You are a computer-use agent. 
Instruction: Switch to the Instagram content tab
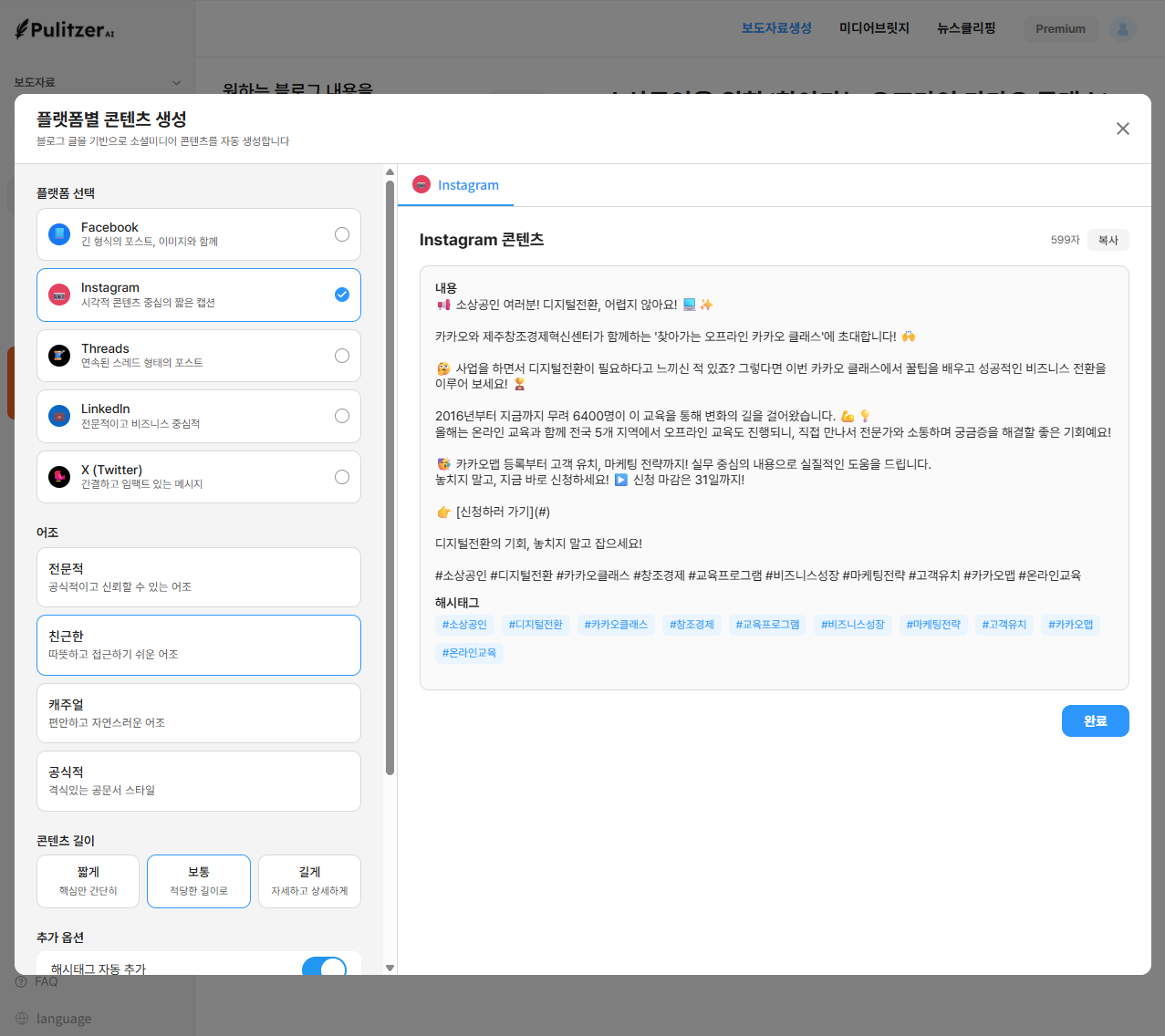(x=456, y=185)
